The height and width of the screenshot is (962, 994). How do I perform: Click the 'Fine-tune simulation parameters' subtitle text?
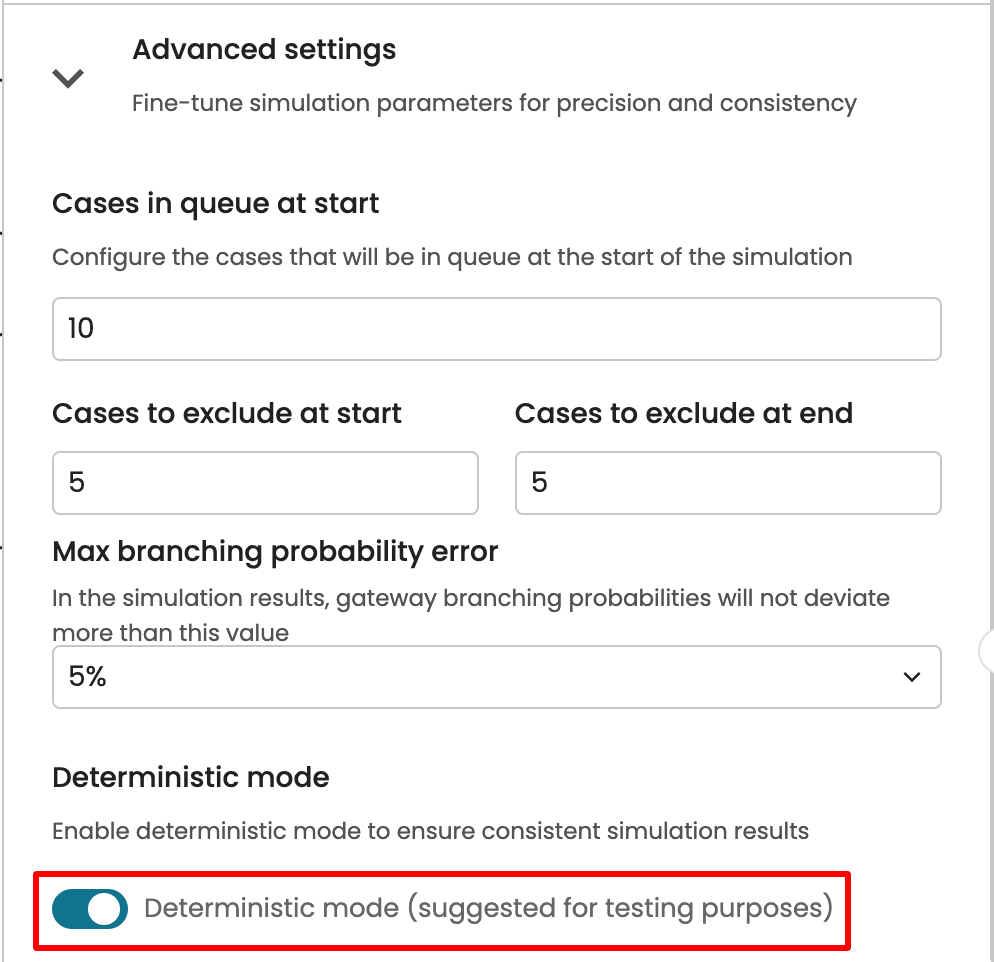point(494,103)
